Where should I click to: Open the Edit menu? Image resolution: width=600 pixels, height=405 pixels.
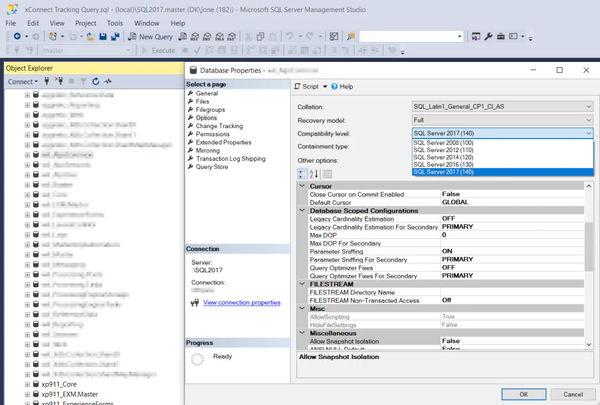point(33,23)
